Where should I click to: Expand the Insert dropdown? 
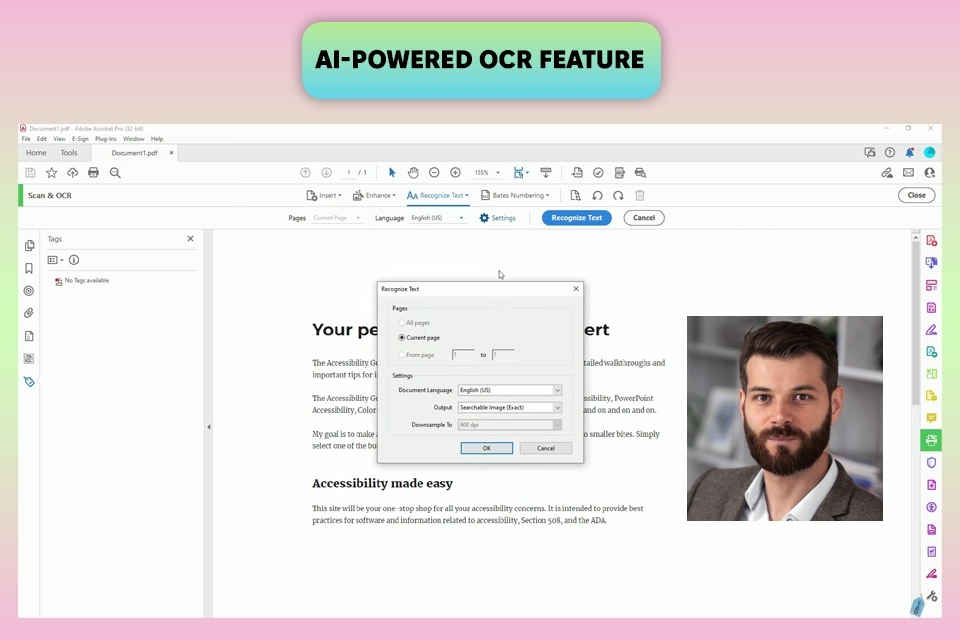pos(324,195)
